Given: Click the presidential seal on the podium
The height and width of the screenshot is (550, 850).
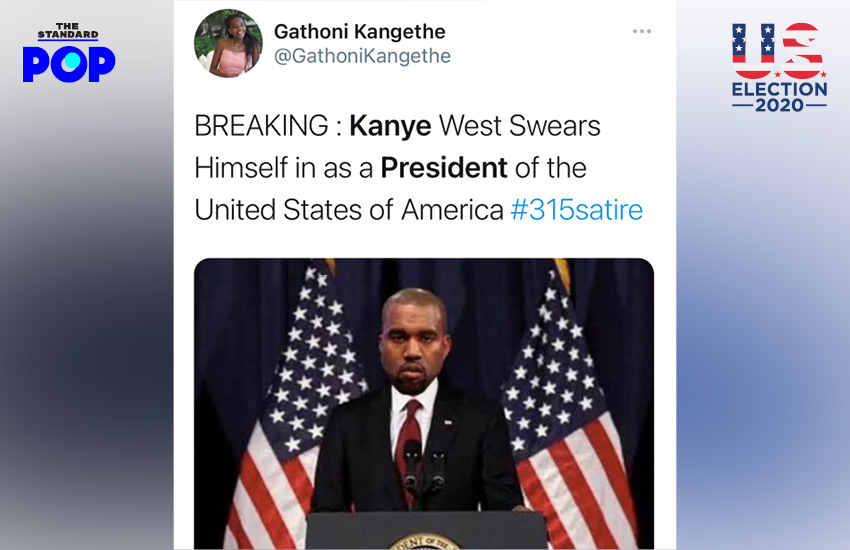Looking at the screenshot, I should click(425, 541).
